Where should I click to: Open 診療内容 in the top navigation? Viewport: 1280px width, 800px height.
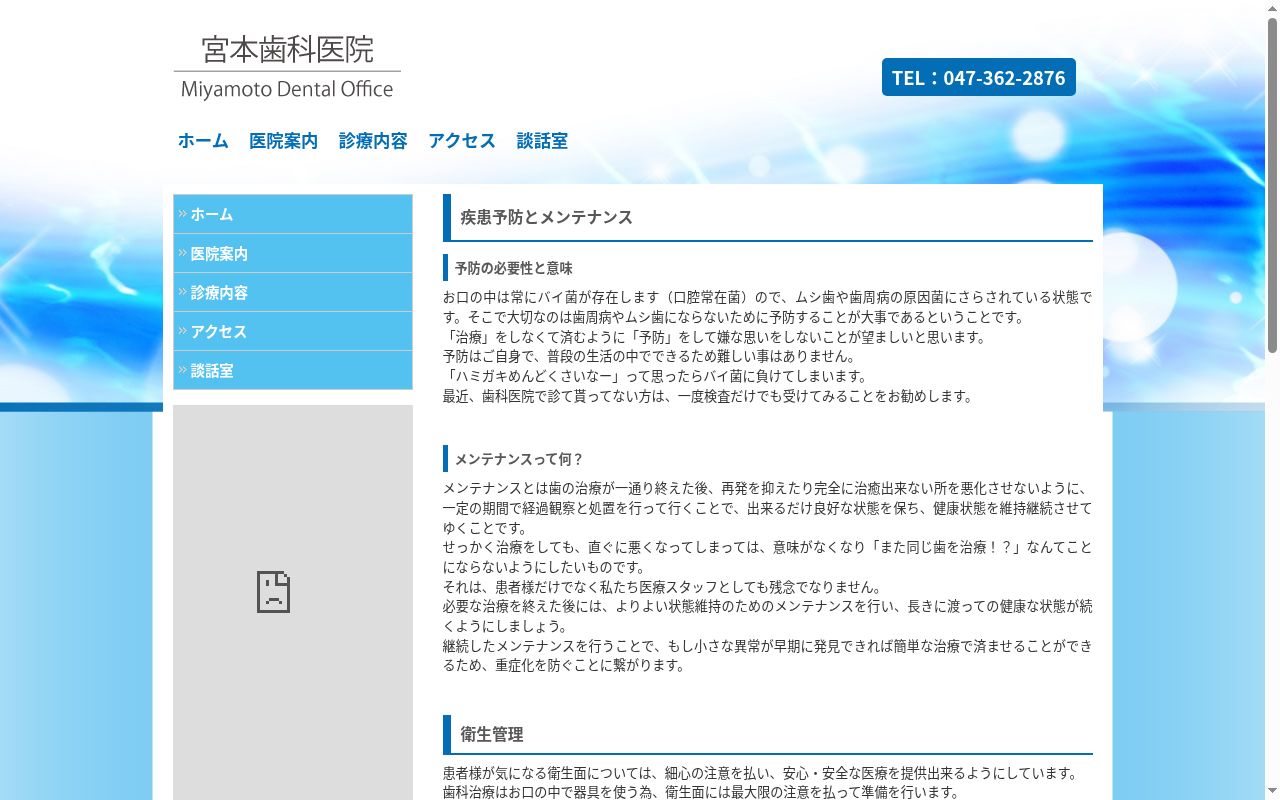(373, 141)
